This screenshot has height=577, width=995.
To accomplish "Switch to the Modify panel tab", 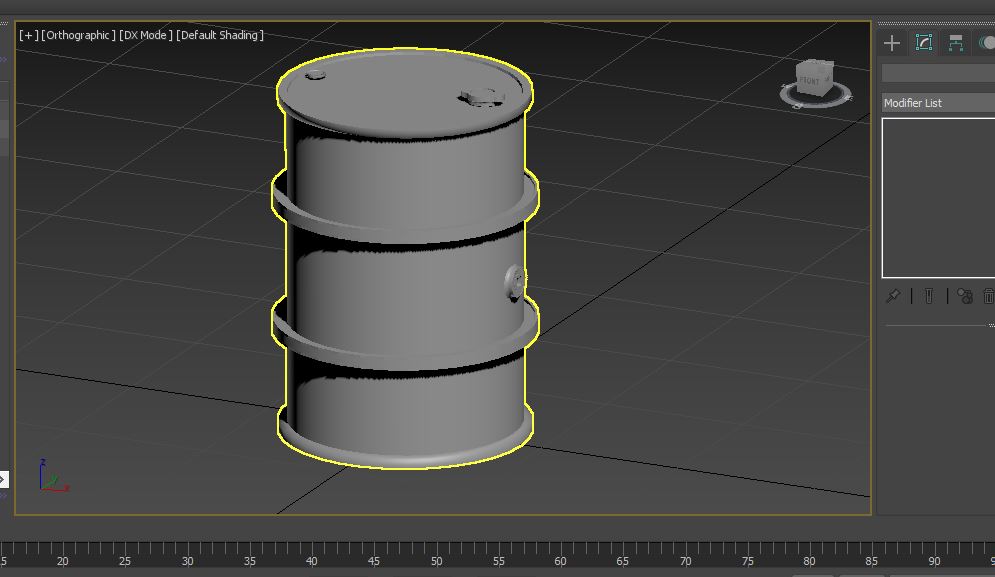I will pyautogui.click(x=924, y=42).
